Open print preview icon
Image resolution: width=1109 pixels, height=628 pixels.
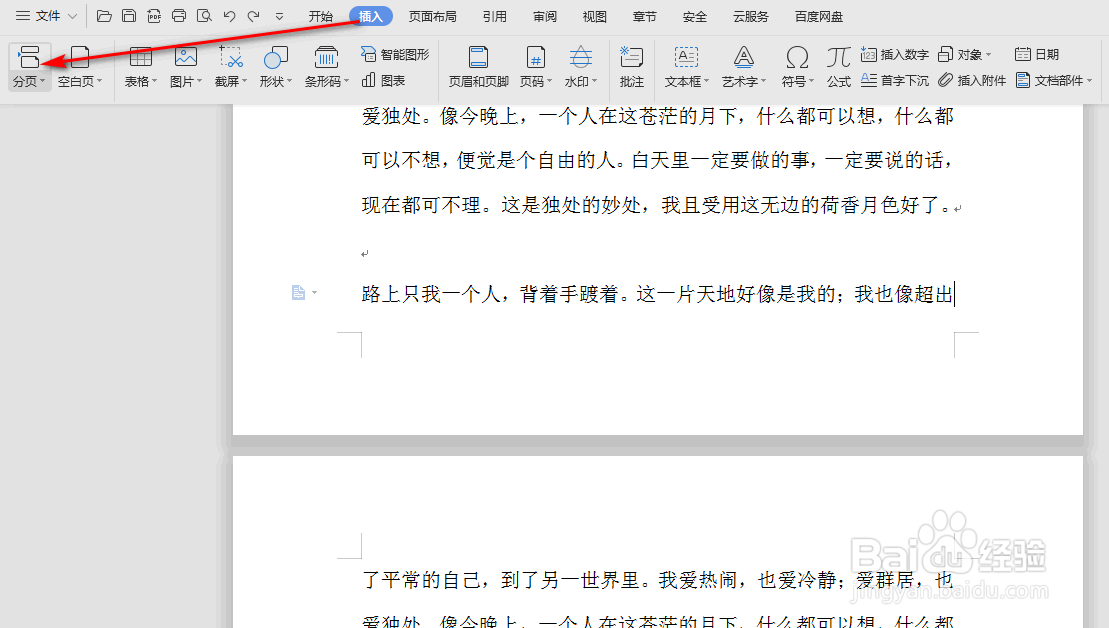point(204,16)
